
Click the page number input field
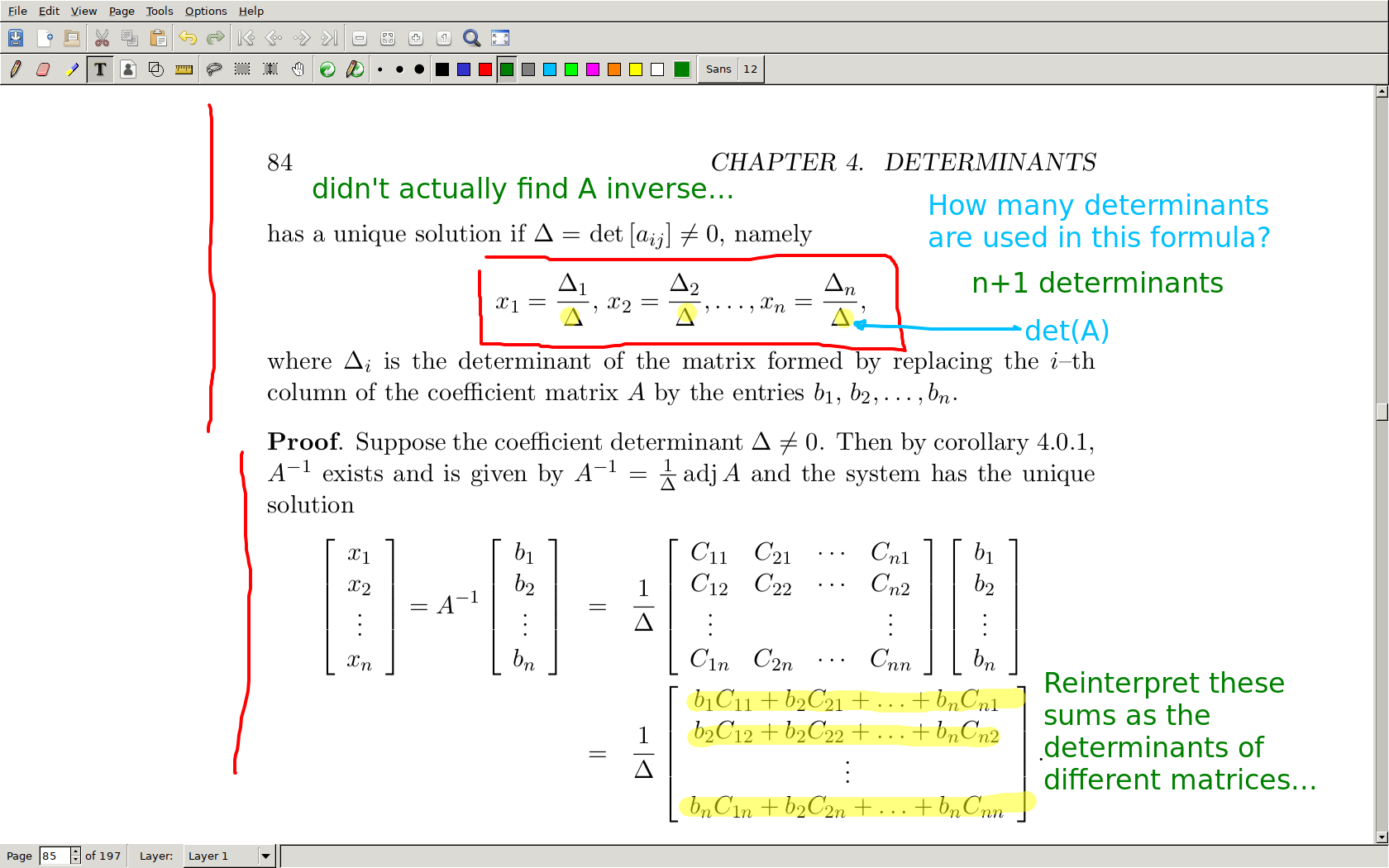pyautogui.click(x=55, y=856)
